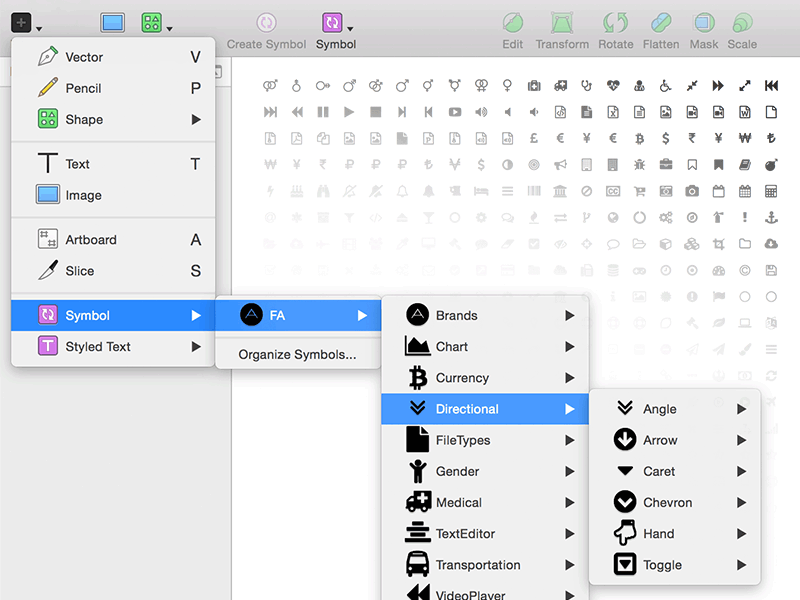Select the Edit tool in the toolbar

512,30
